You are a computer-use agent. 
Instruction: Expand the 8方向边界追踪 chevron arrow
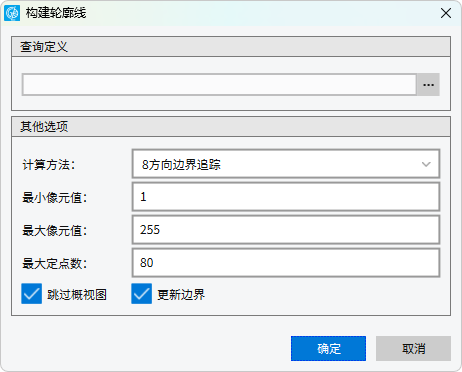(x=426, y=164)
